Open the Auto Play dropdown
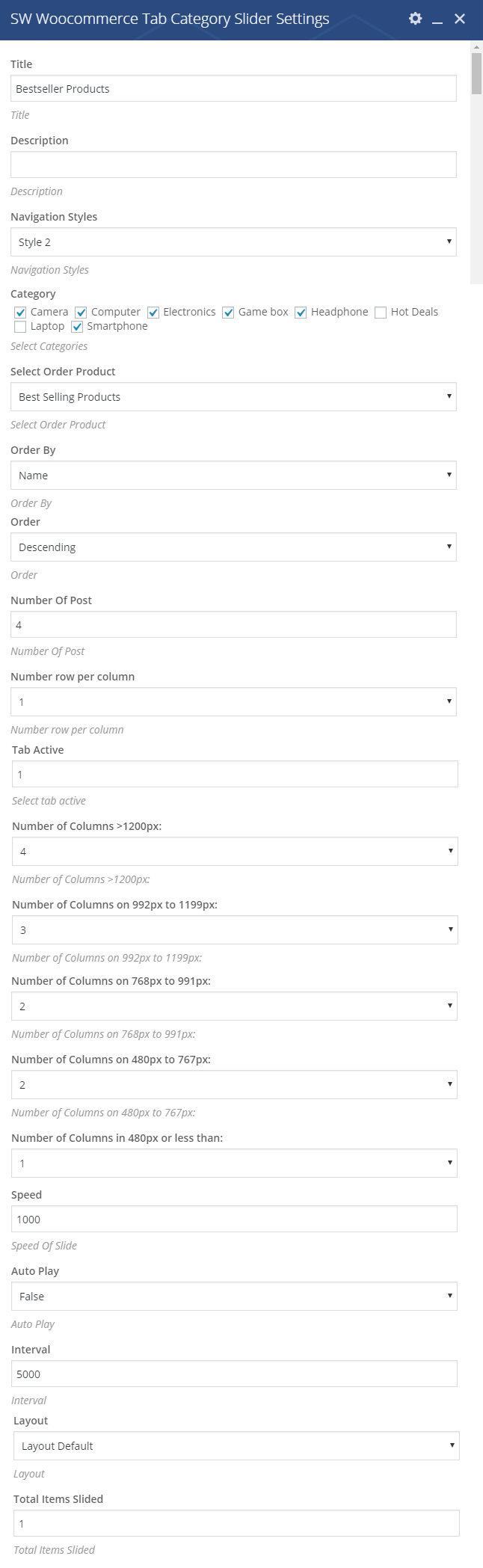This screenshot has height=1568, width=483. [x=234, y=1297]
